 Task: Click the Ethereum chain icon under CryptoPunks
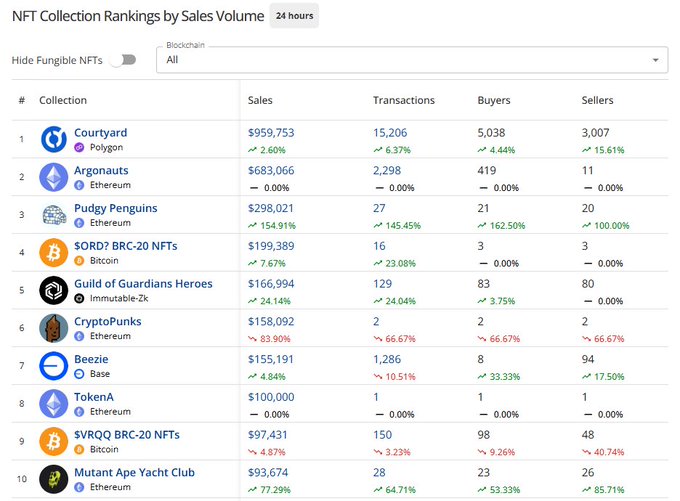pos(79,336)
